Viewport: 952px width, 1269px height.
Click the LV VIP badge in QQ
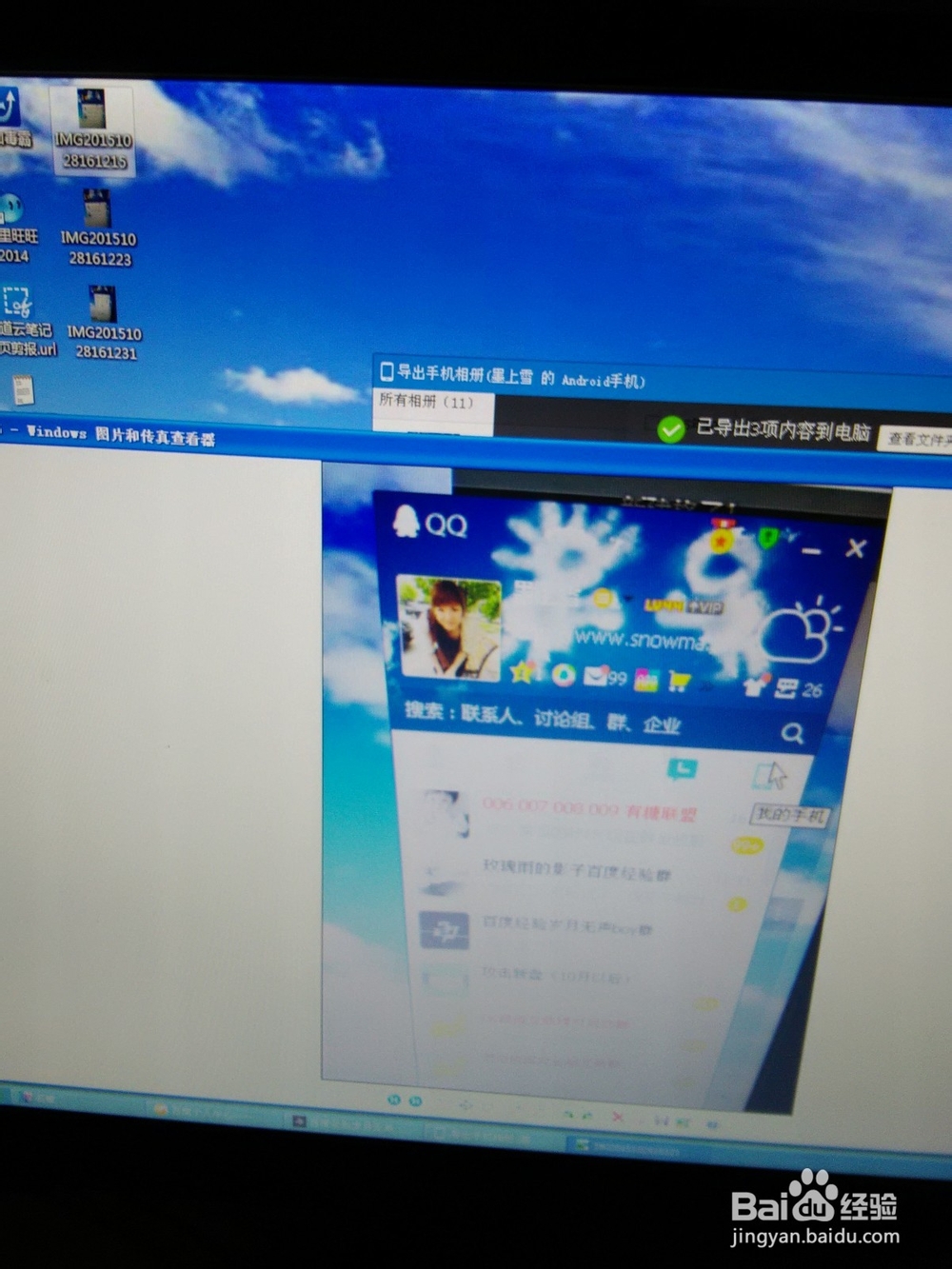(x=683, y=605)
